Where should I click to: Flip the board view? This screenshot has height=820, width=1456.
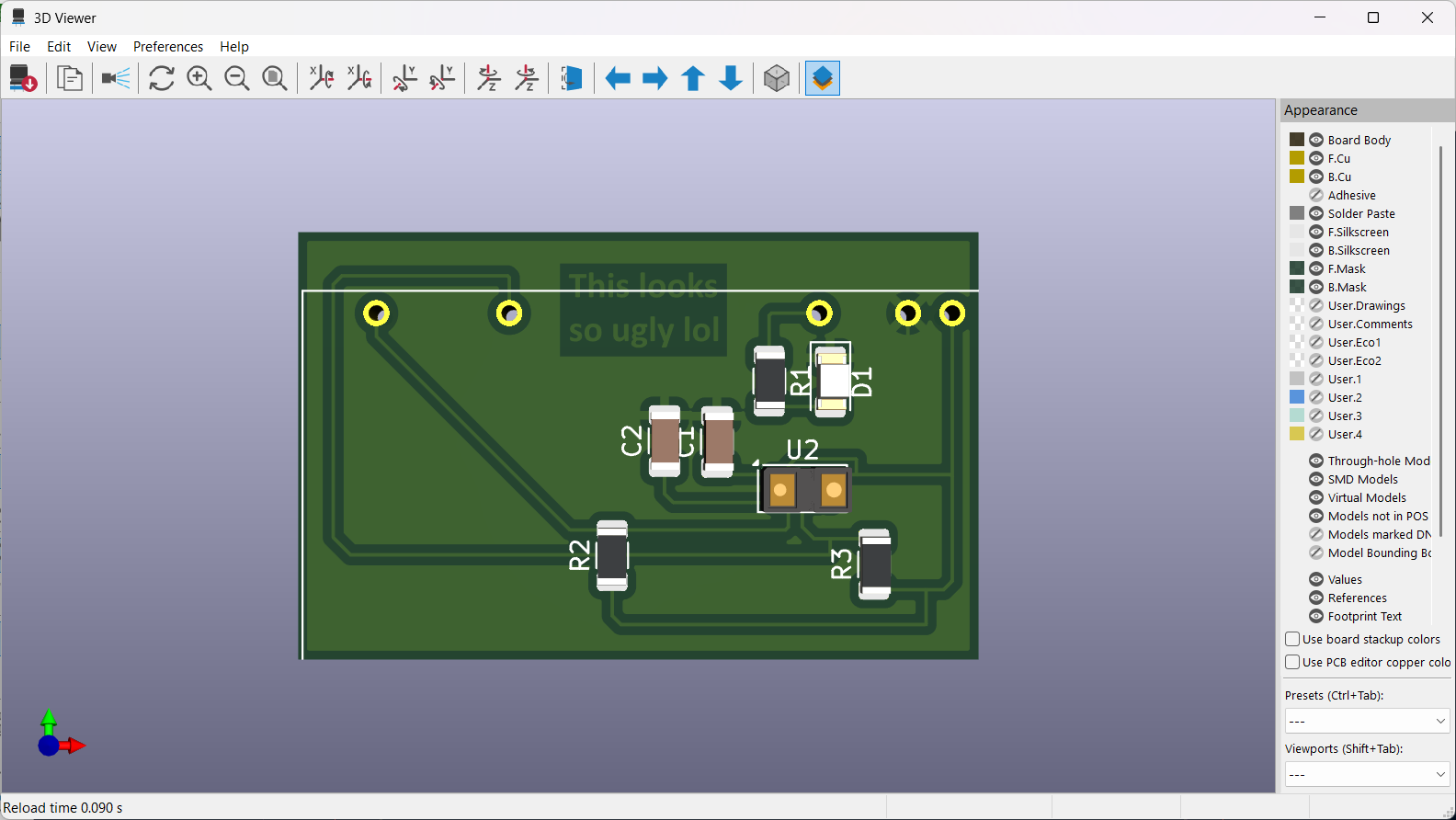[x=572, y=78]
